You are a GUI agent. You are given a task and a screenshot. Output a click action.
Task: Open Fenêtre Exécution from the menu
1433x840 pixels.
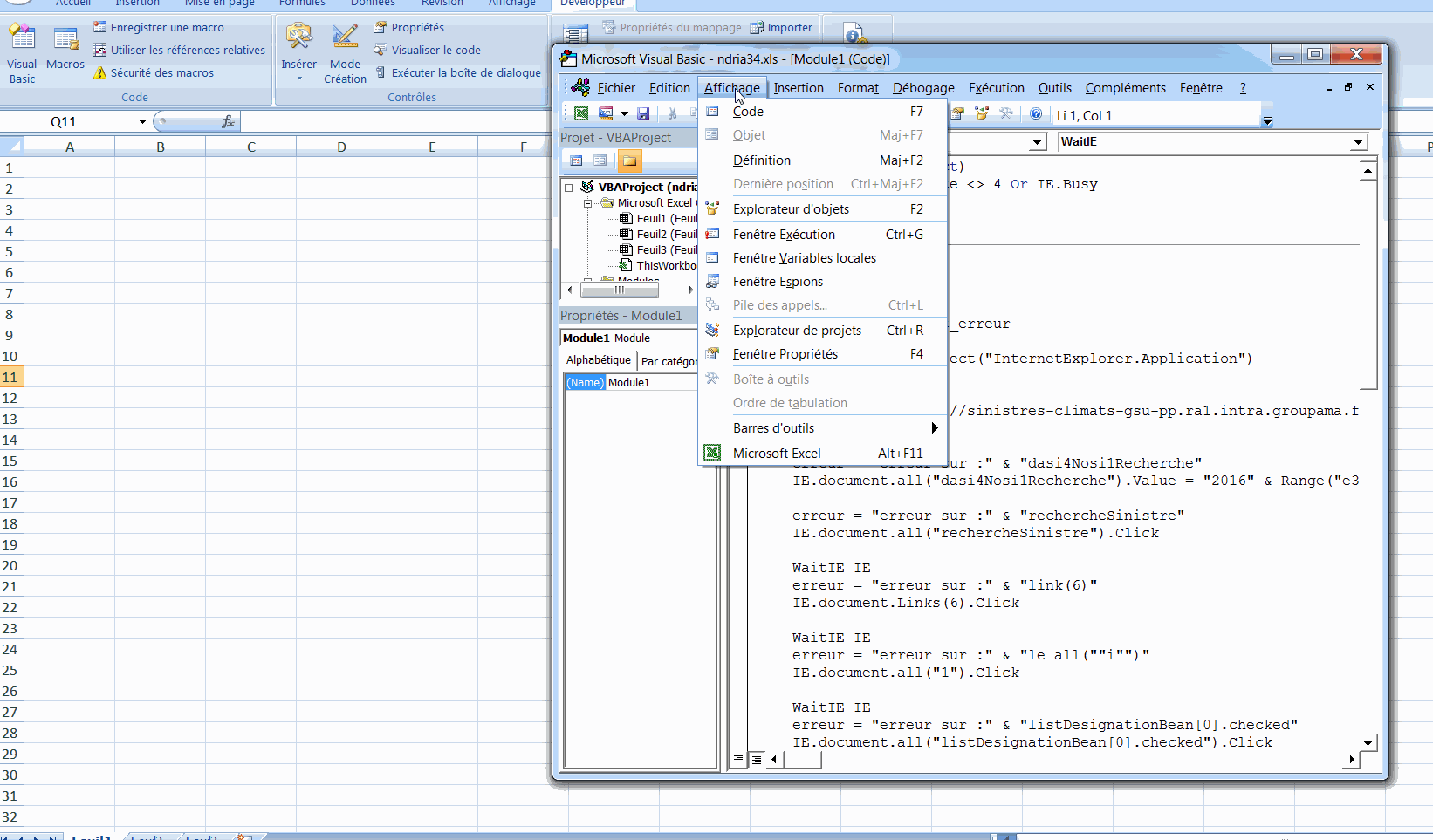coord(823,235)
